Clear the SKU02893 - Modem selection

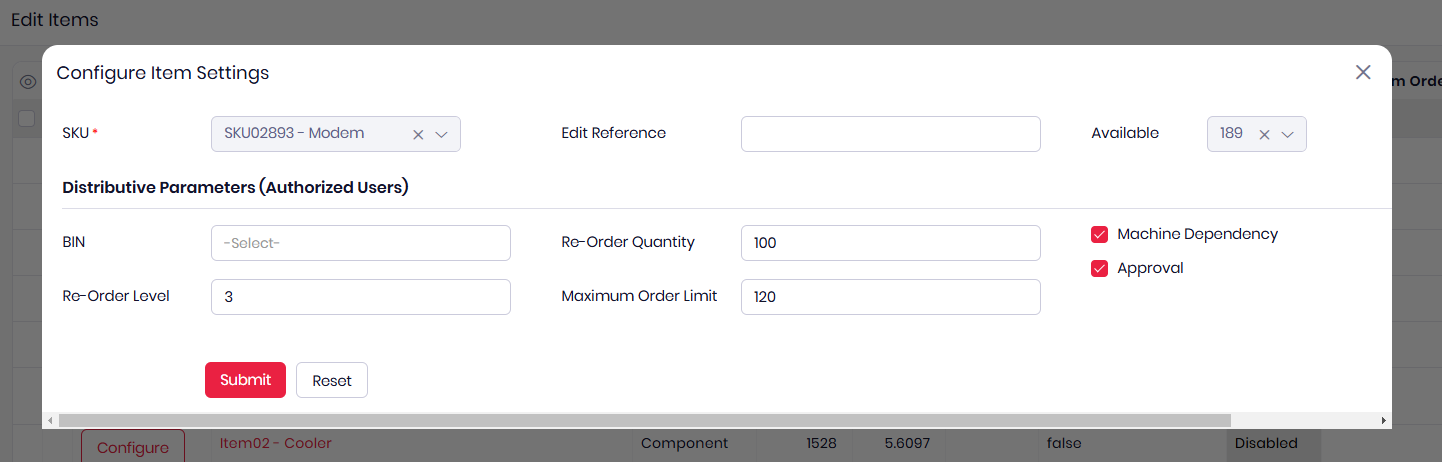click(419, 134)
